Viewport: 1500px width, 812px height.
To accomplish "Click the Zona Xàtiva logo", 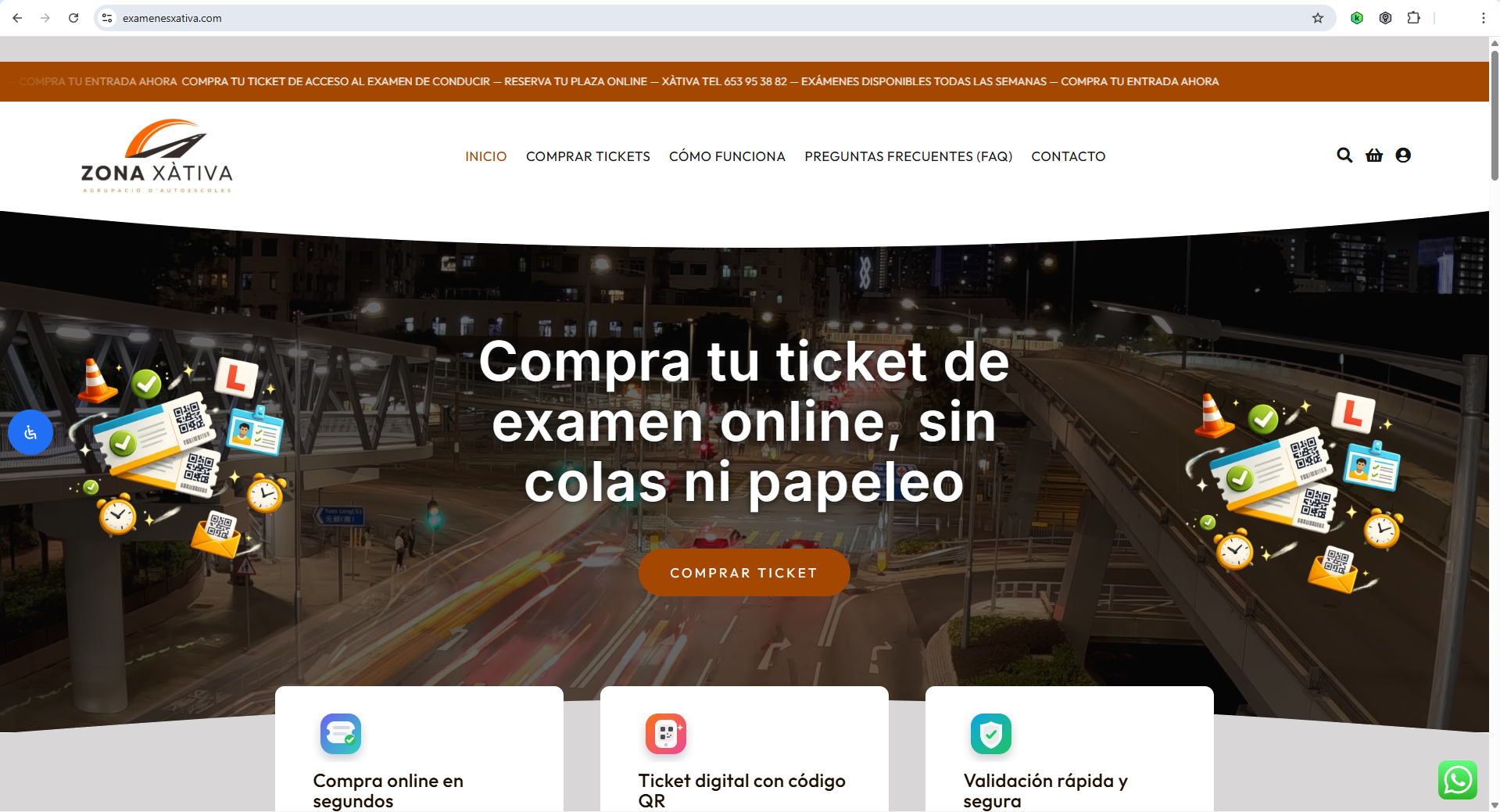I will pyautogui.click(x=157, y=156).
